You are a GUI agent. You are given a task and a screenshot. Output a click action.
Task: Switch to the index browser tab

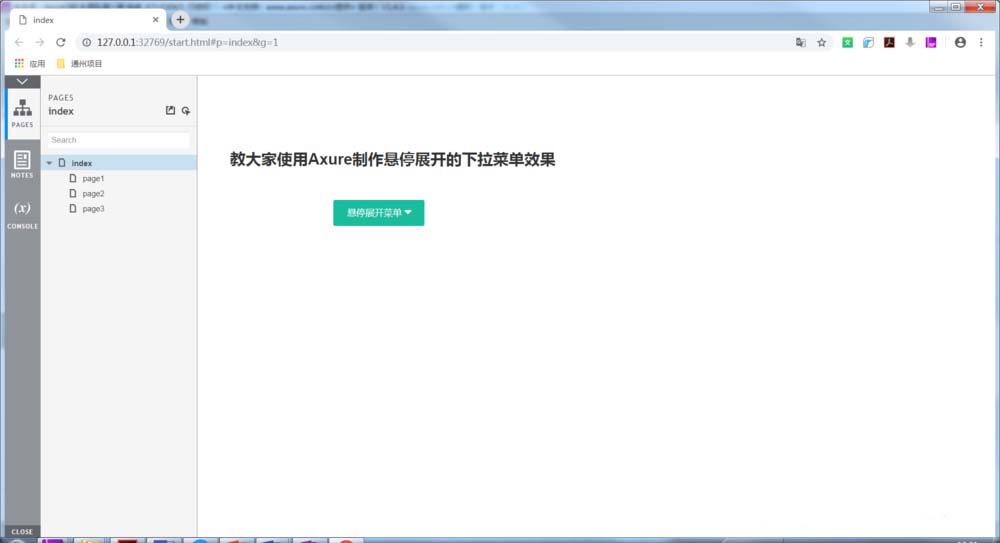[85, 20]
